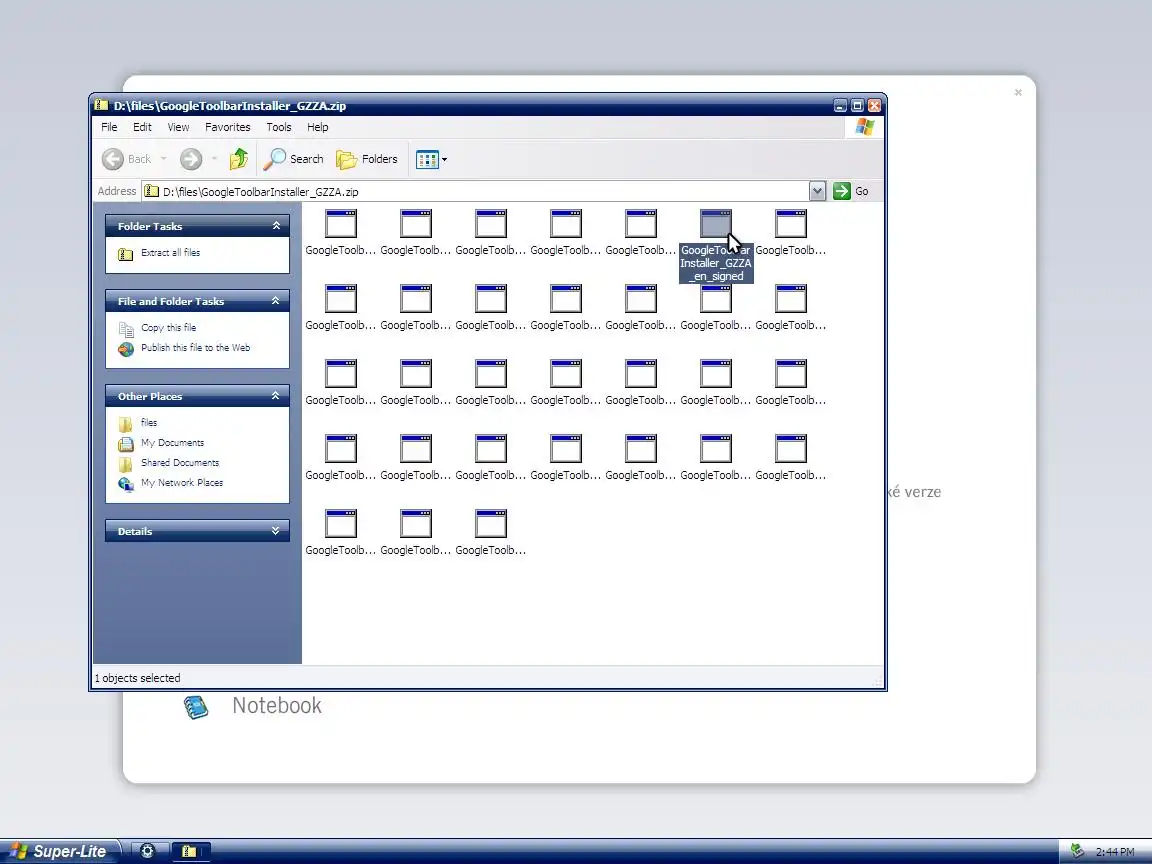Click the 2:44 PM clock
This screenshot has width=1152, height=864.
tap(1115, 852)
